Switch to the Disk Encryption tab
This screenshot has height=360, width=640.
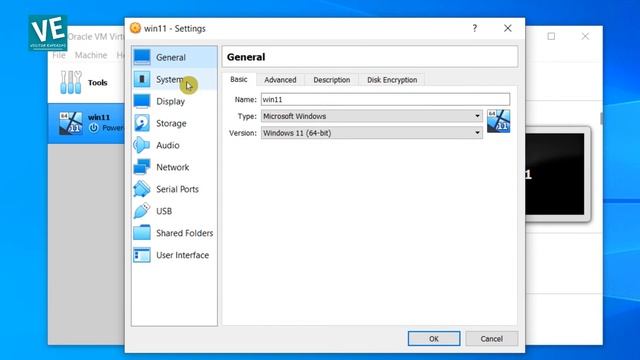392,80
